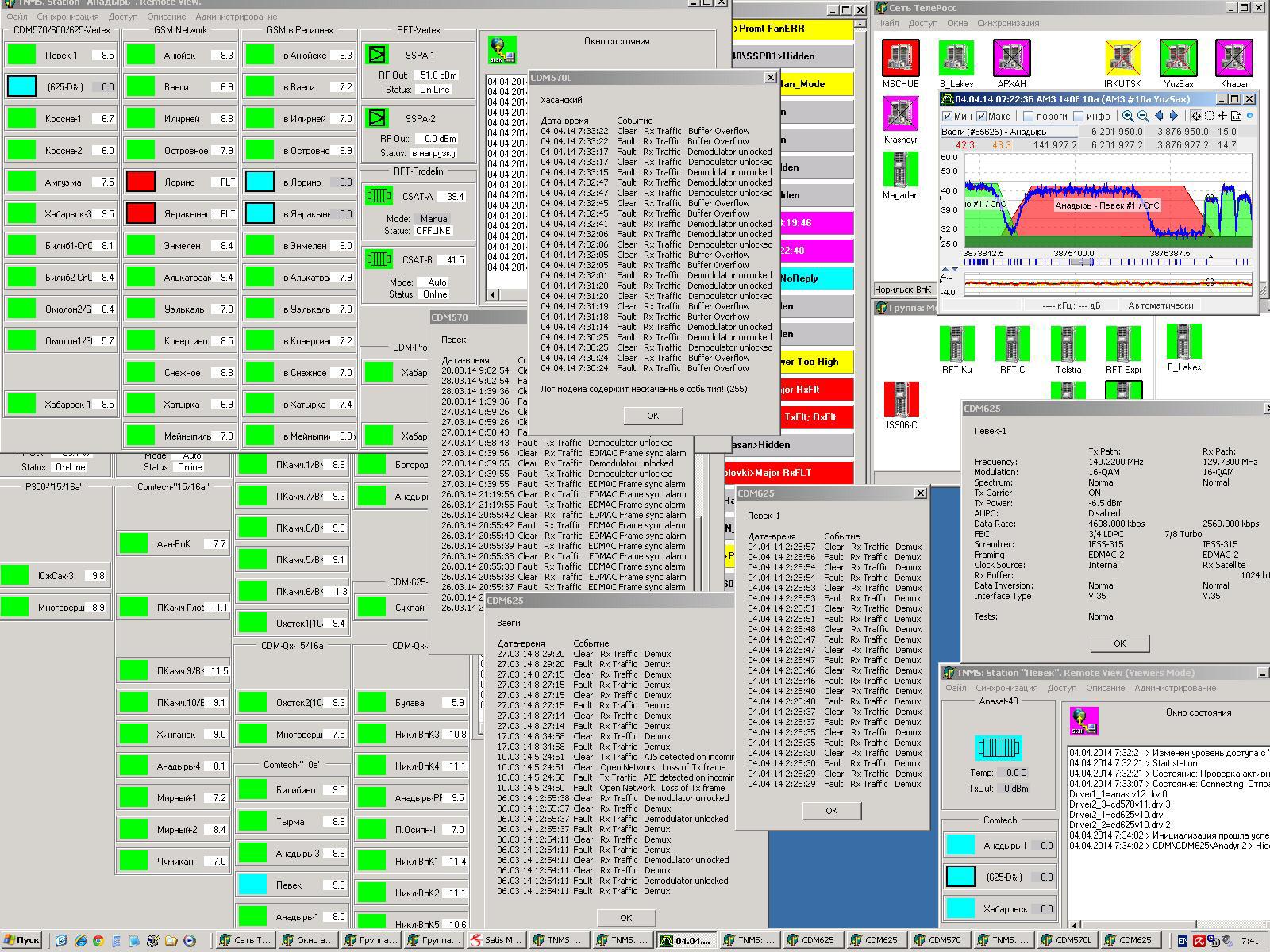Switch to Satis M... taskbar button
The image size is (1270, 952).
click(496, 940)
